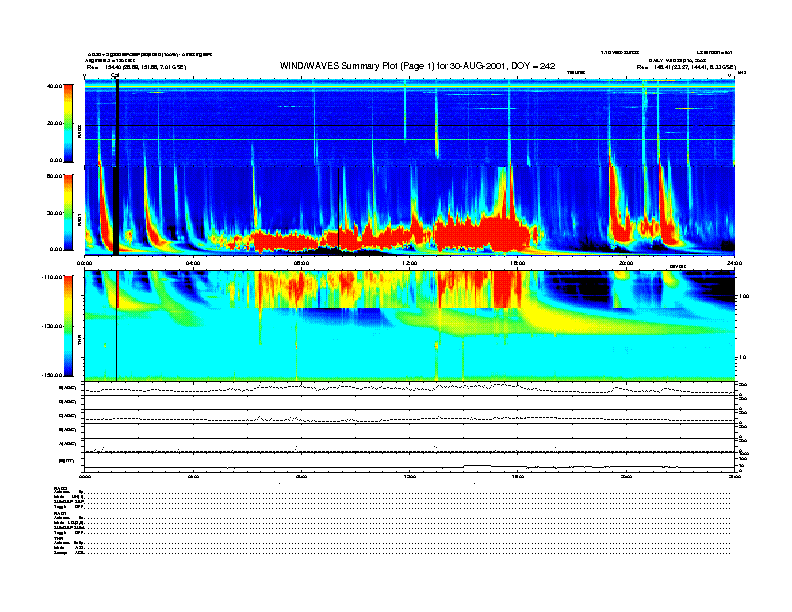The height and width of the screenshot is (612, 792).
Task: Click the RAD2 color scale bar
Action: click(68, 123)
